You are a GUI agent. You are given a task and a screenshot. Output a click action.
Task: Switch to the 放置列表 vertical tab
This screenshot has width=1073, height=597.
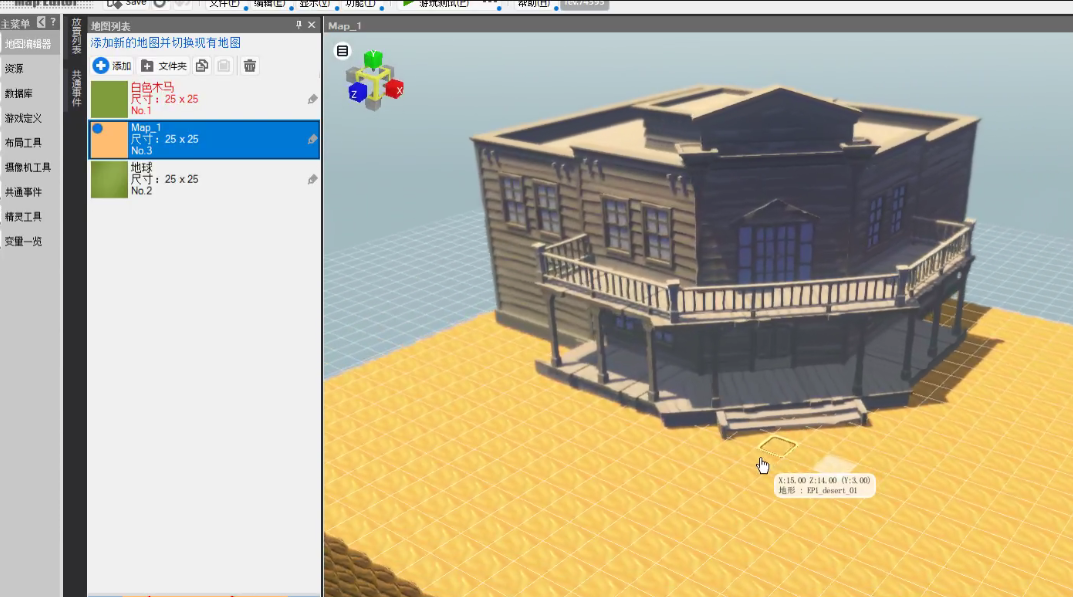[x=76, y=37]
